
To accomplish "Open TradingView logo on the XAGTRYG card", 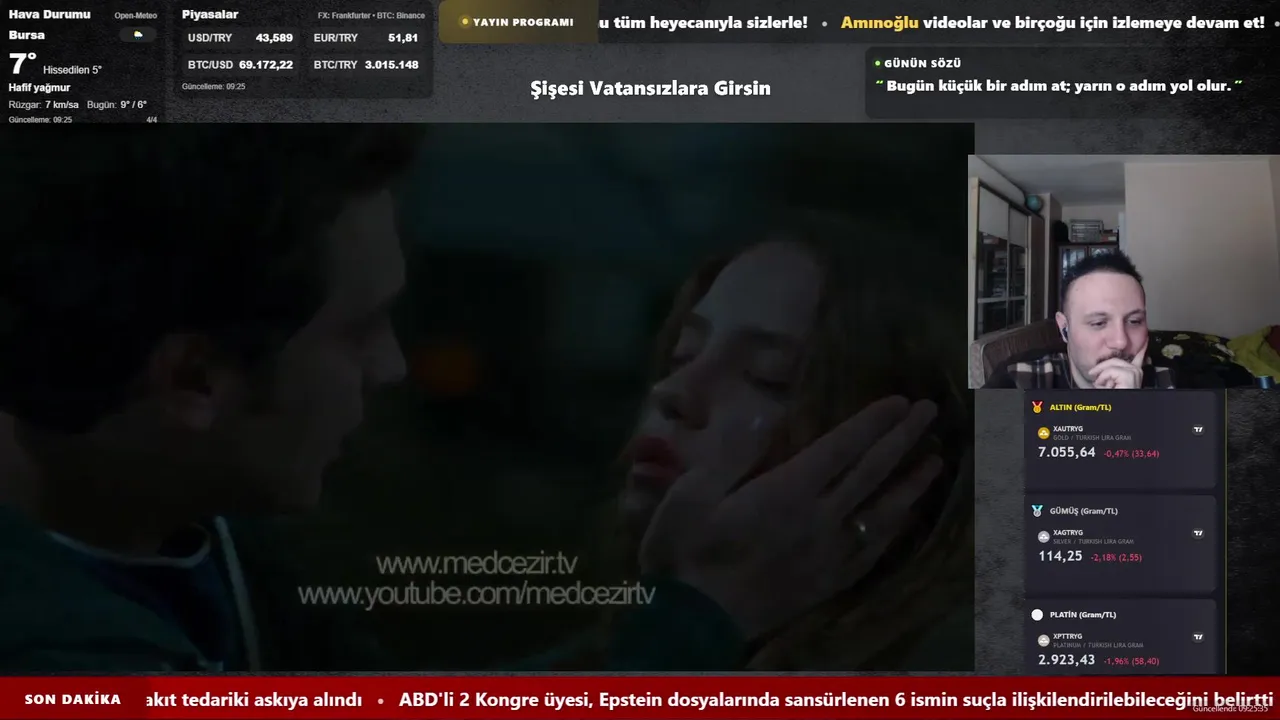I will [1198, 533].
